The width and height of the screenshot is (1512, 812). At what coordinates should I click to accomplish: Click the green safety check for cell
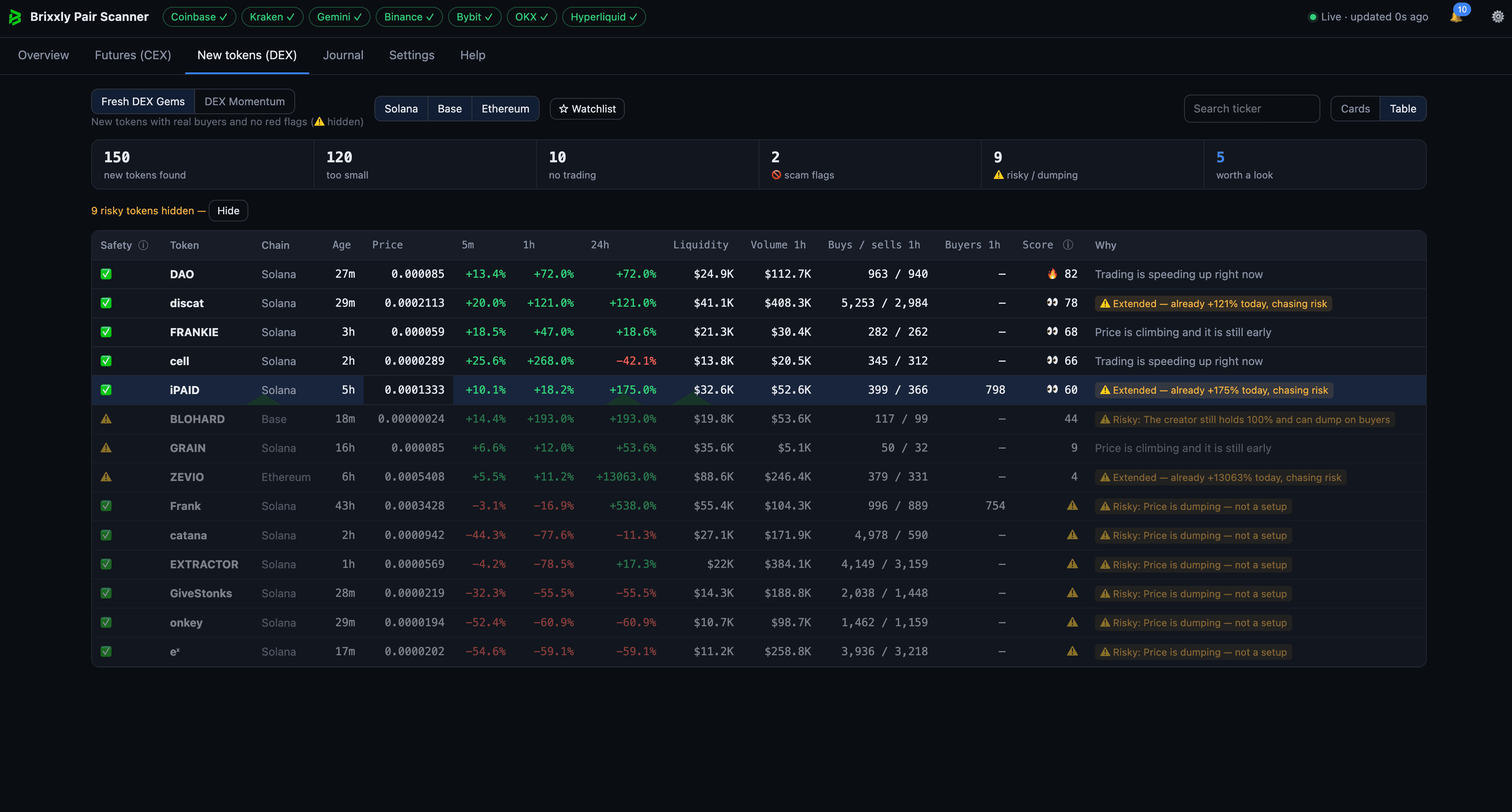(x=106, y=361)
